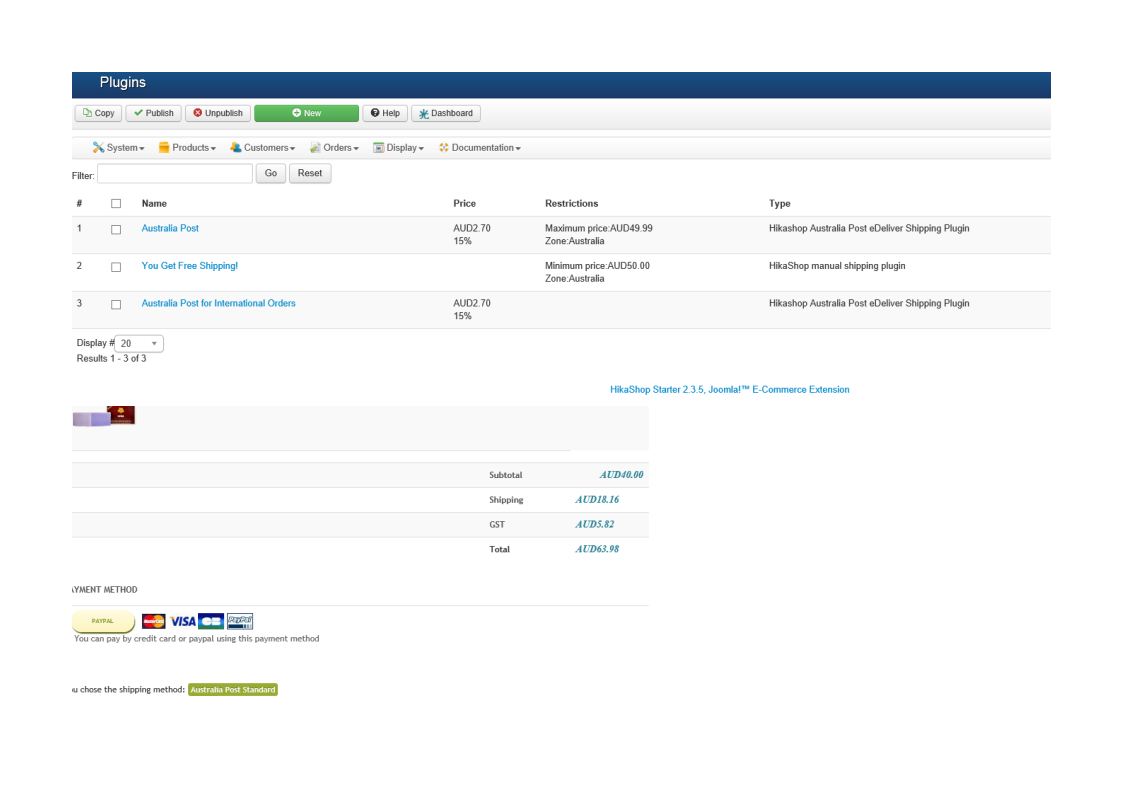This screenshot has height=793, width=1122.
Task: Click the GST amount AUD5.82
Action: tap(595, 525)
